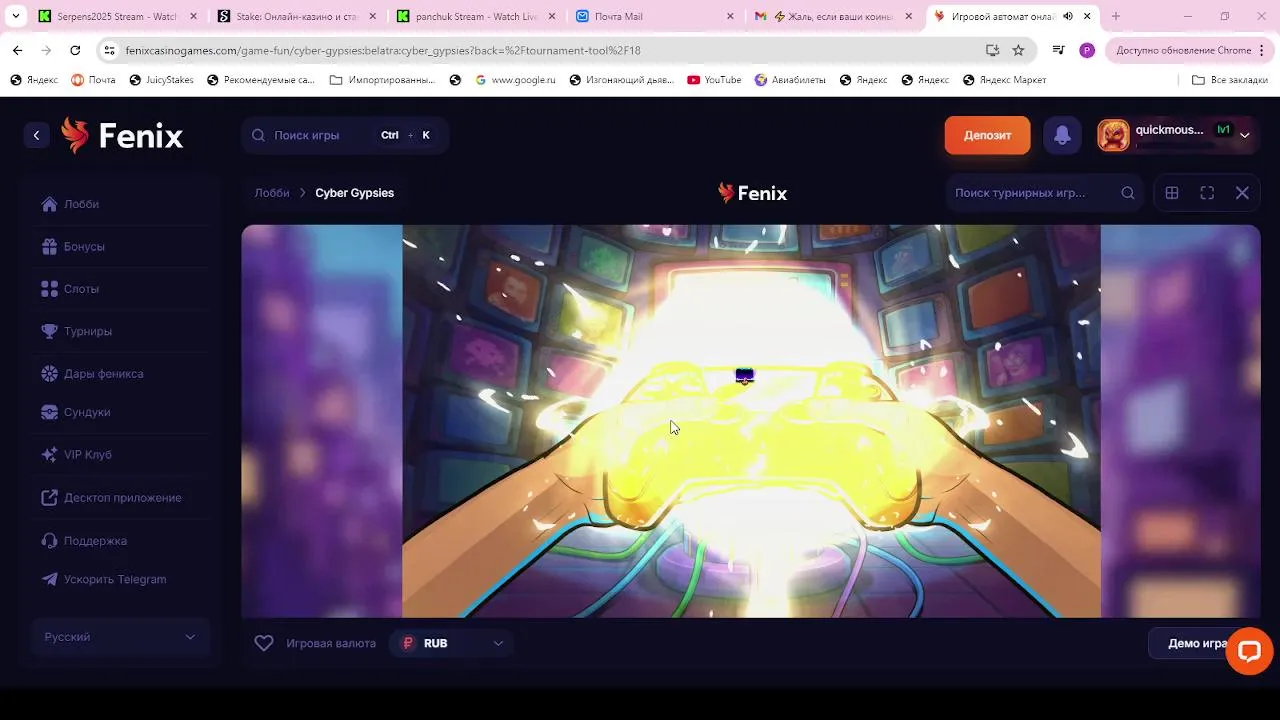This screenshot has height=720, width=1280.
Task: Collapse sidebar with back chevron button
Action: (36, 135)
